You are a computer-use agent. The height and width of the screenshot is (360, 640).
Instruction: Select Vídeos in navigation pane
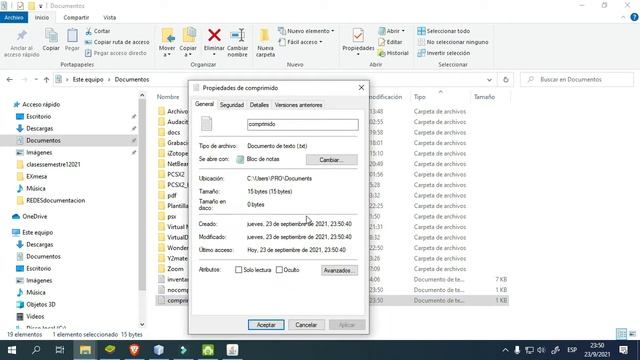35,316
